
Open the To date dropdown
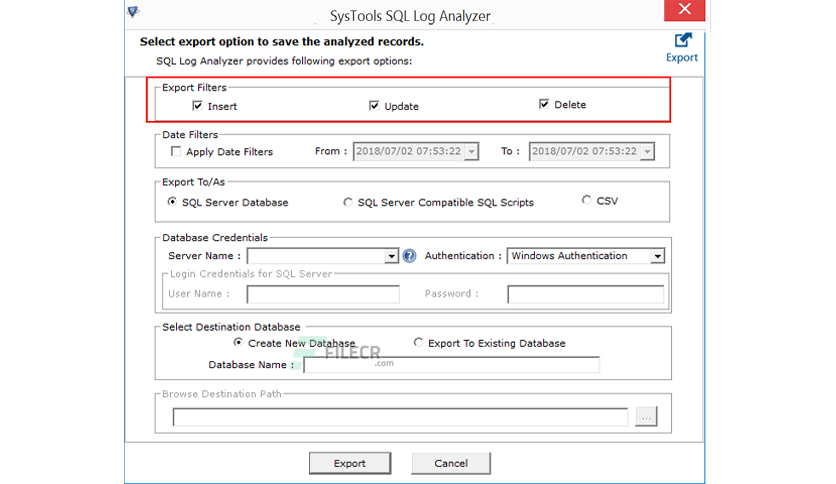pyautogui.click(x=647, y=151)
